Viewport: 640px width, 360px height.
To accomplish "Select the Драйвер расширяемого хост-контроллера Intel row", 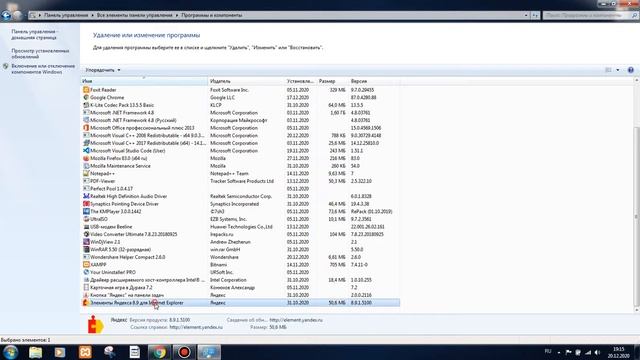I will (x=240, y=280).
